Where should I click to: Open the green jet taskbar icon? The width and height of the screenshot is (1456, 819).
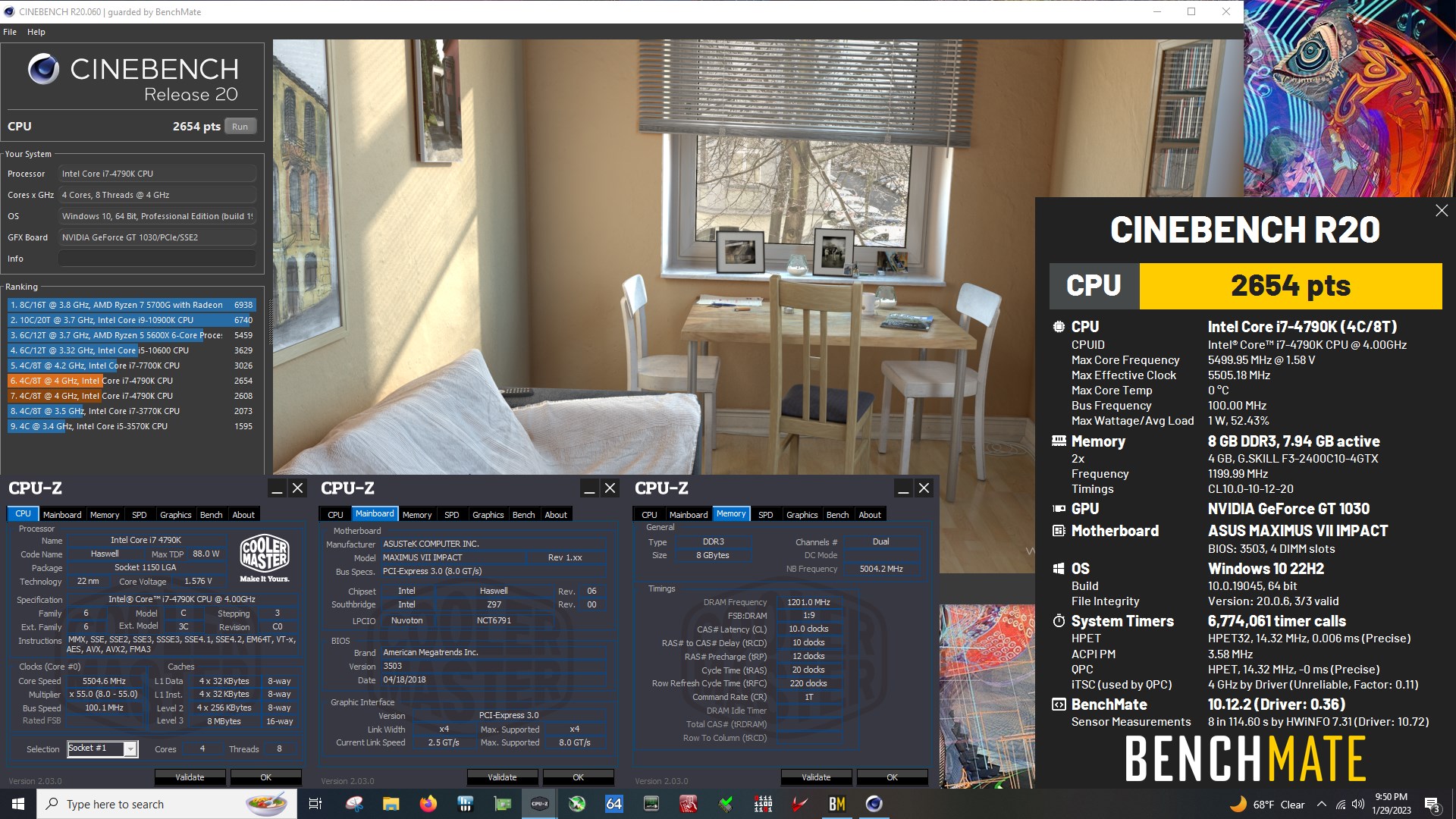pos(577,804)
